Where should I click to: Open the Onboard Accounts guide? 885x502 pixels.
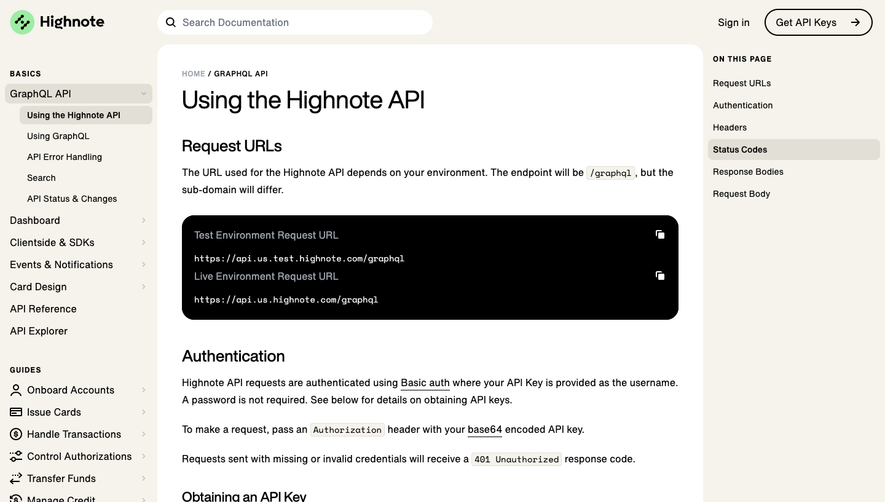71,390
